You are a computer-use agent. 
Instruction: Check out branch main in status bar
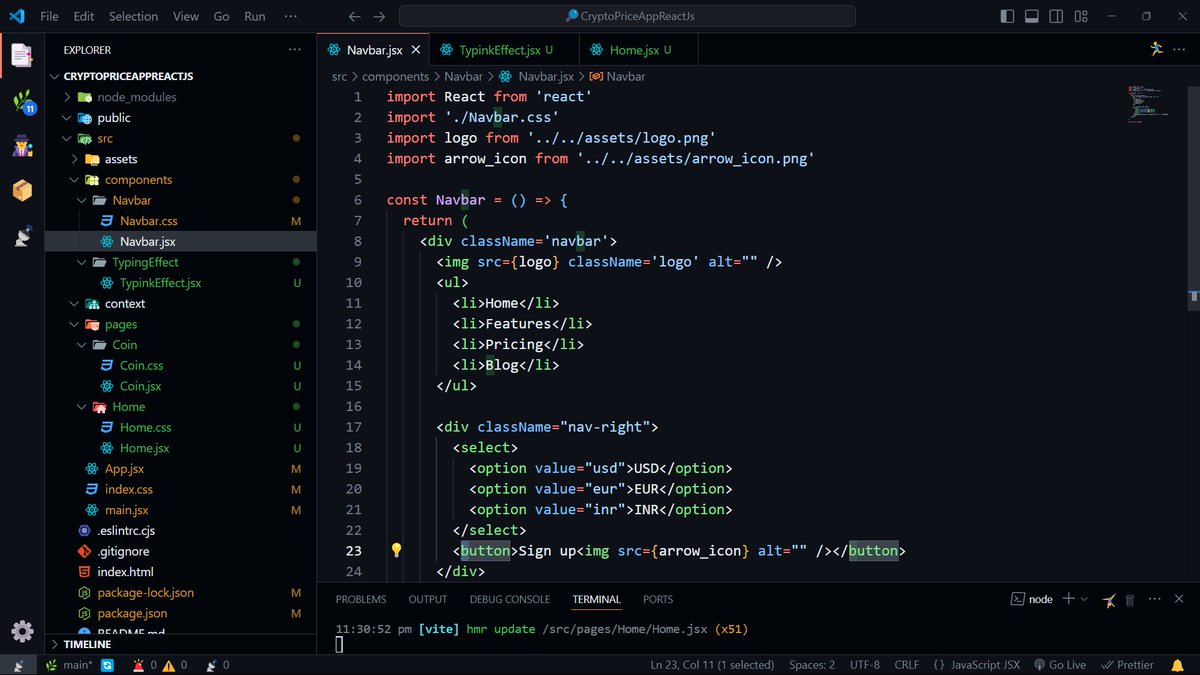click(70, 665)
